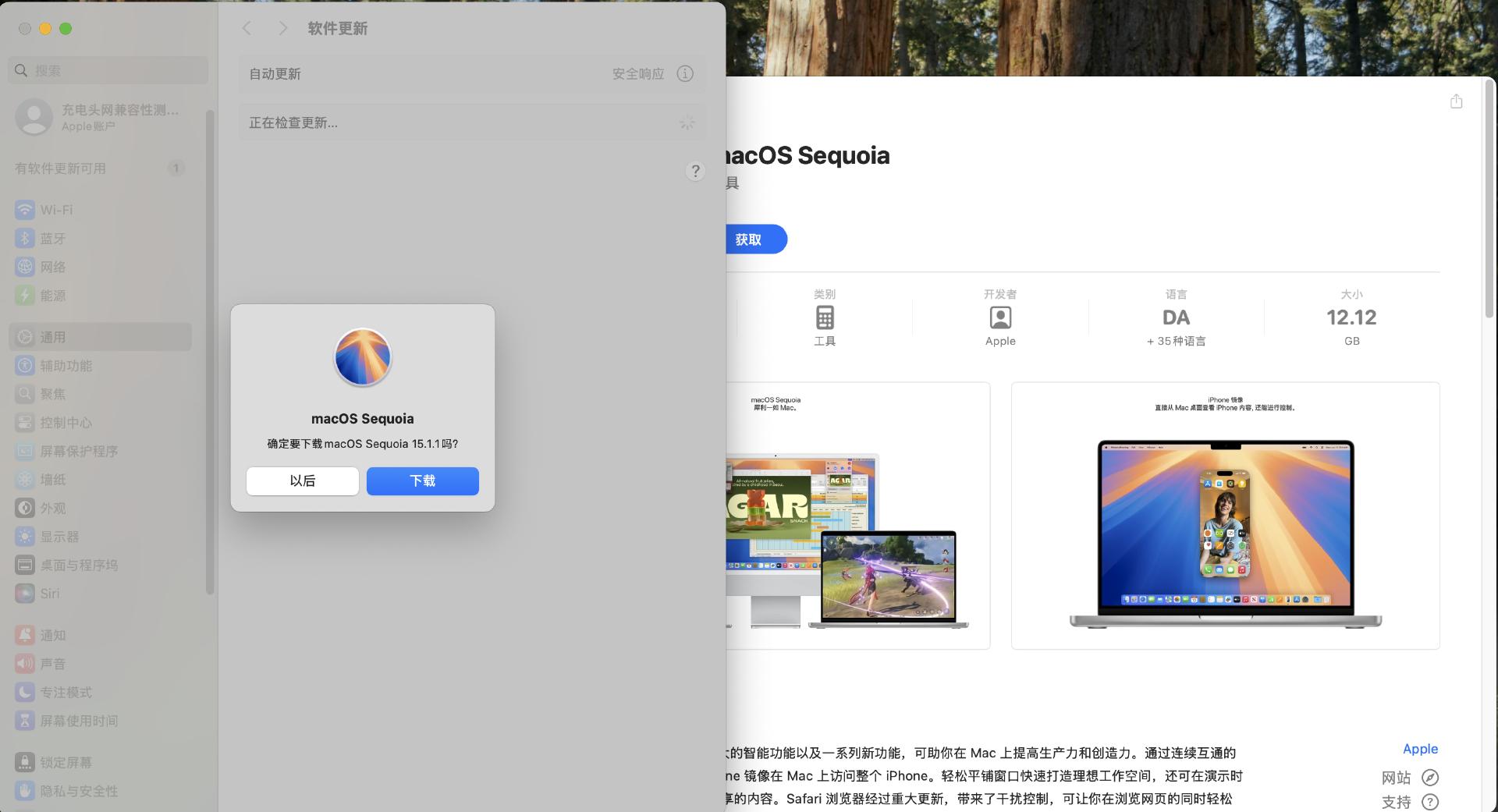Click the iPhone 镜像 screenshot preview

pyautogui.click(x=1225, y=515)
